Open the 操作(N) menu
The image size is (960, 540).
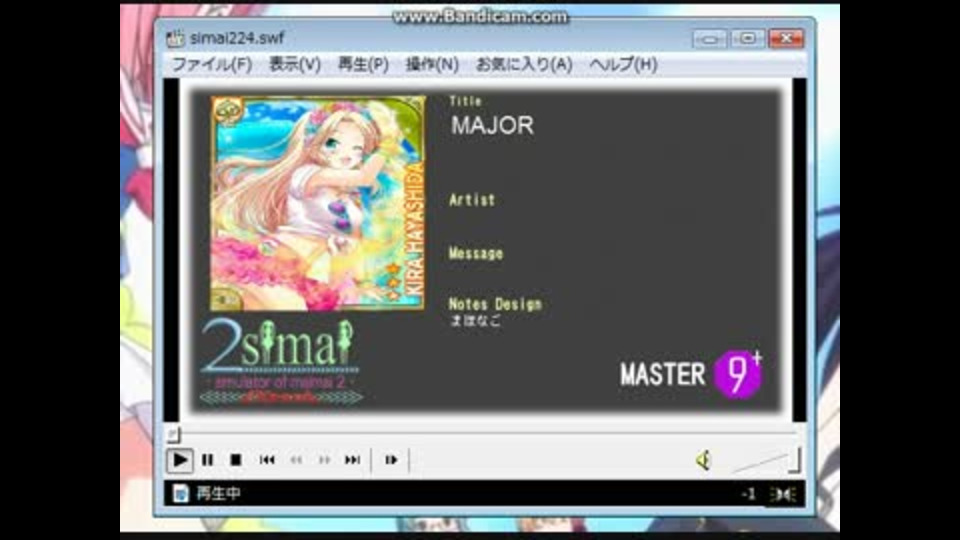(x=432, y=64)
